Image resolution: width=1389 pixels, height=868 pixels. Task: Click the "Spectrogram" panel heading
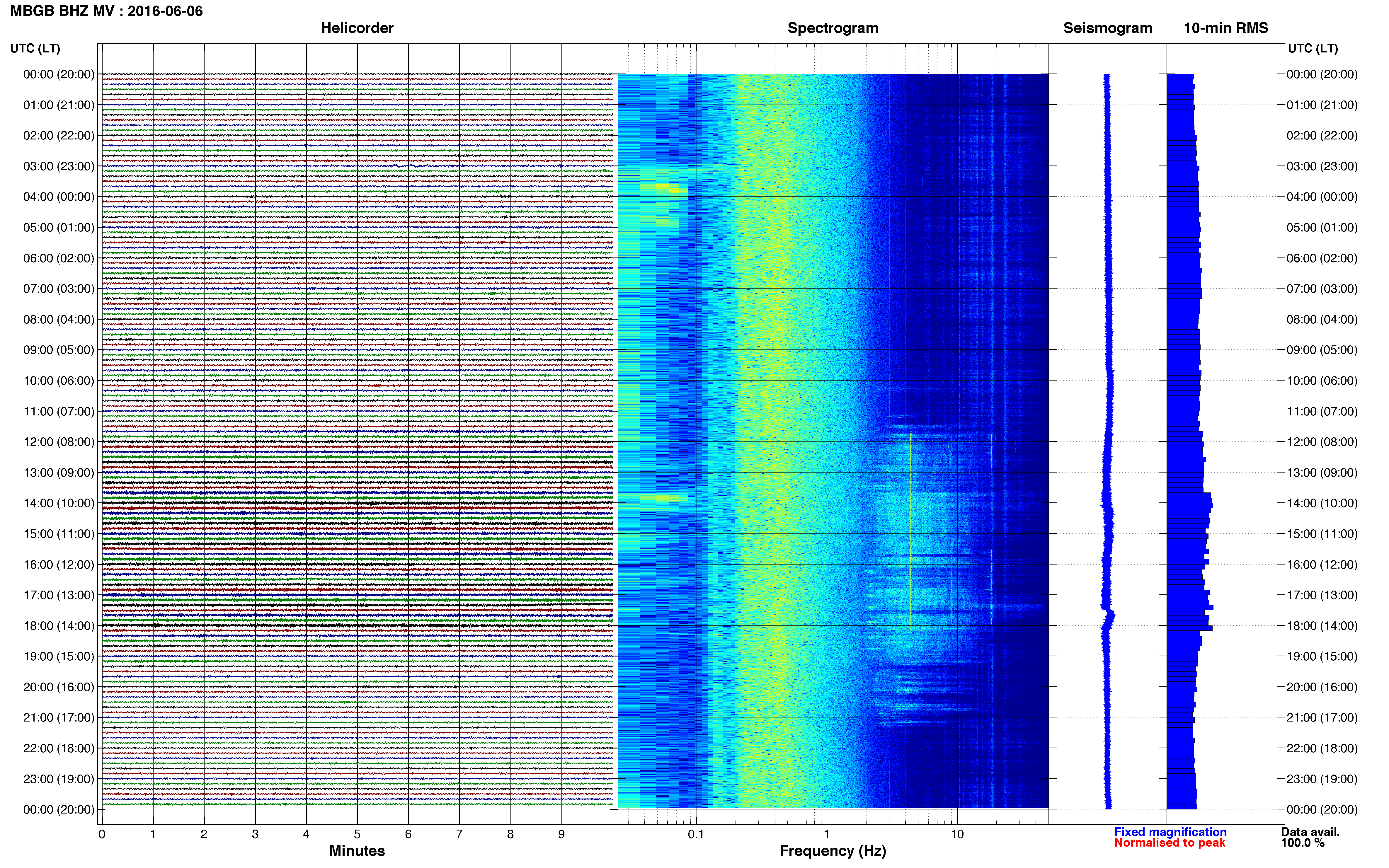point(833,28)
